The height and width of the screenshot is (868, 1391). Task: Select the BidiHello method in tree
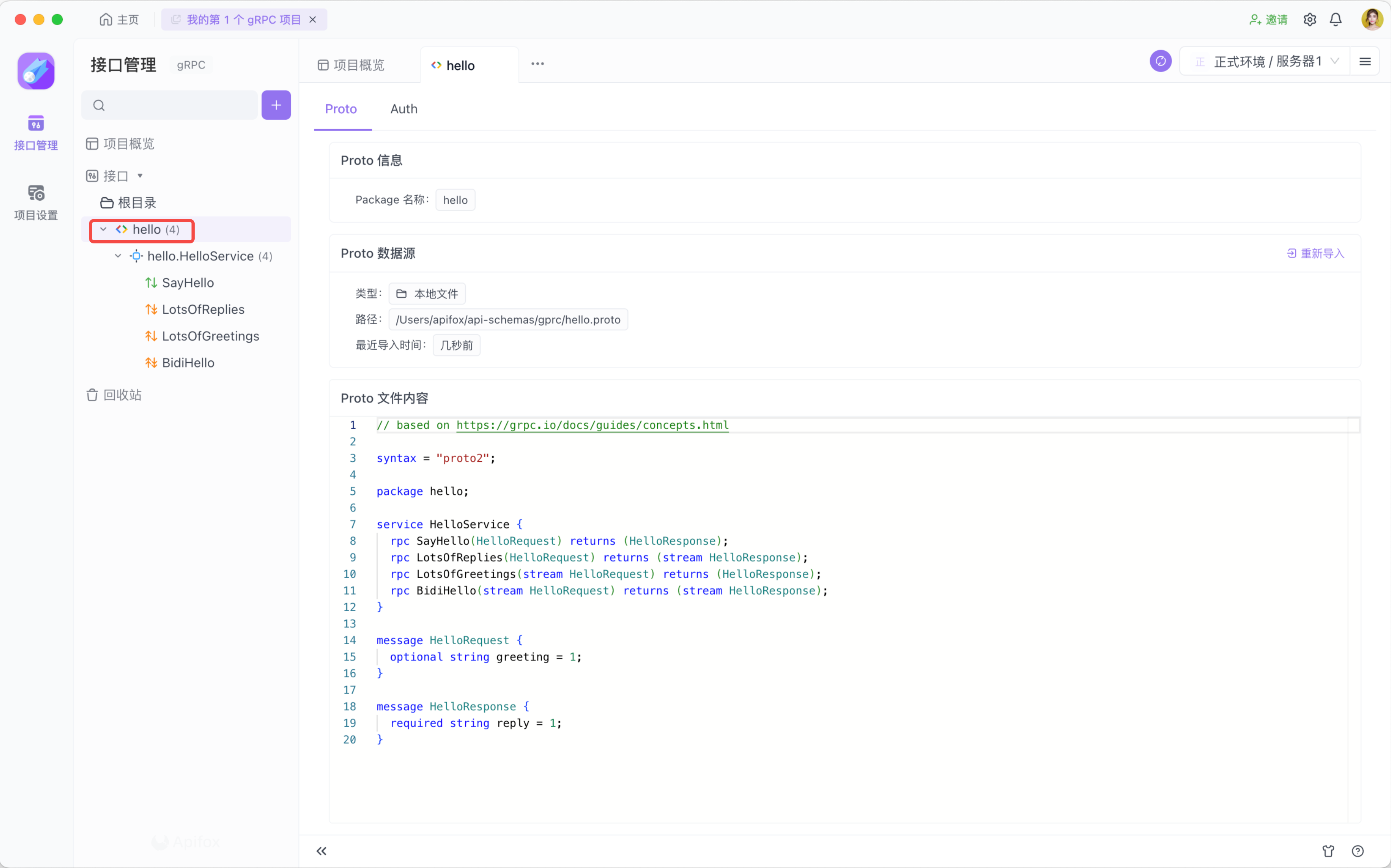pos(188,363)
